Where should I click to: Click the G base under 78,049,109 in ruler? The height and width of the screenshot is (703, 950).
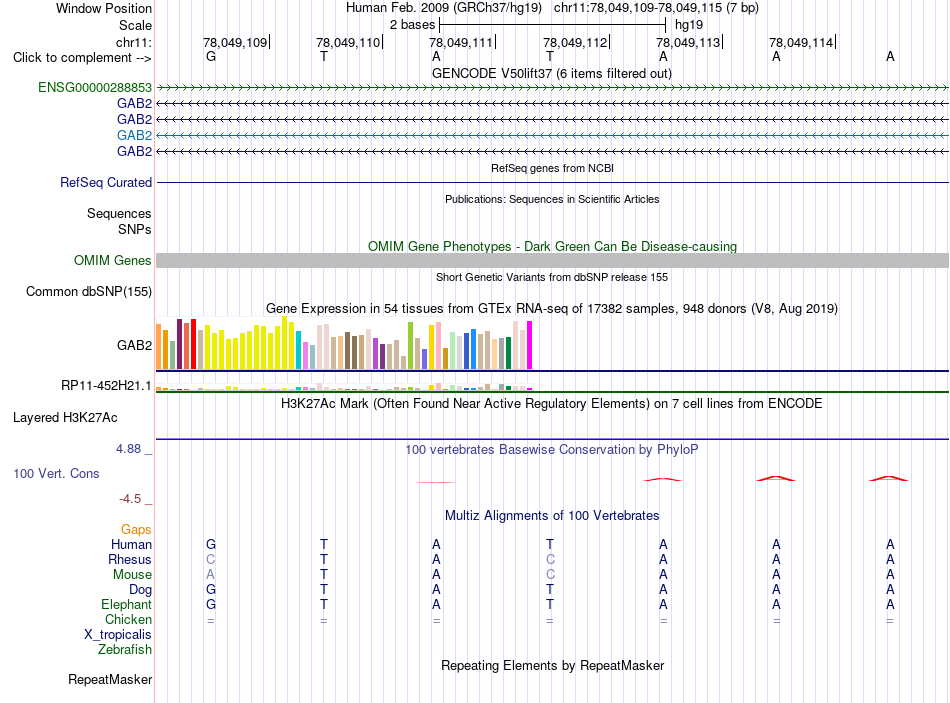click(211, 56)
